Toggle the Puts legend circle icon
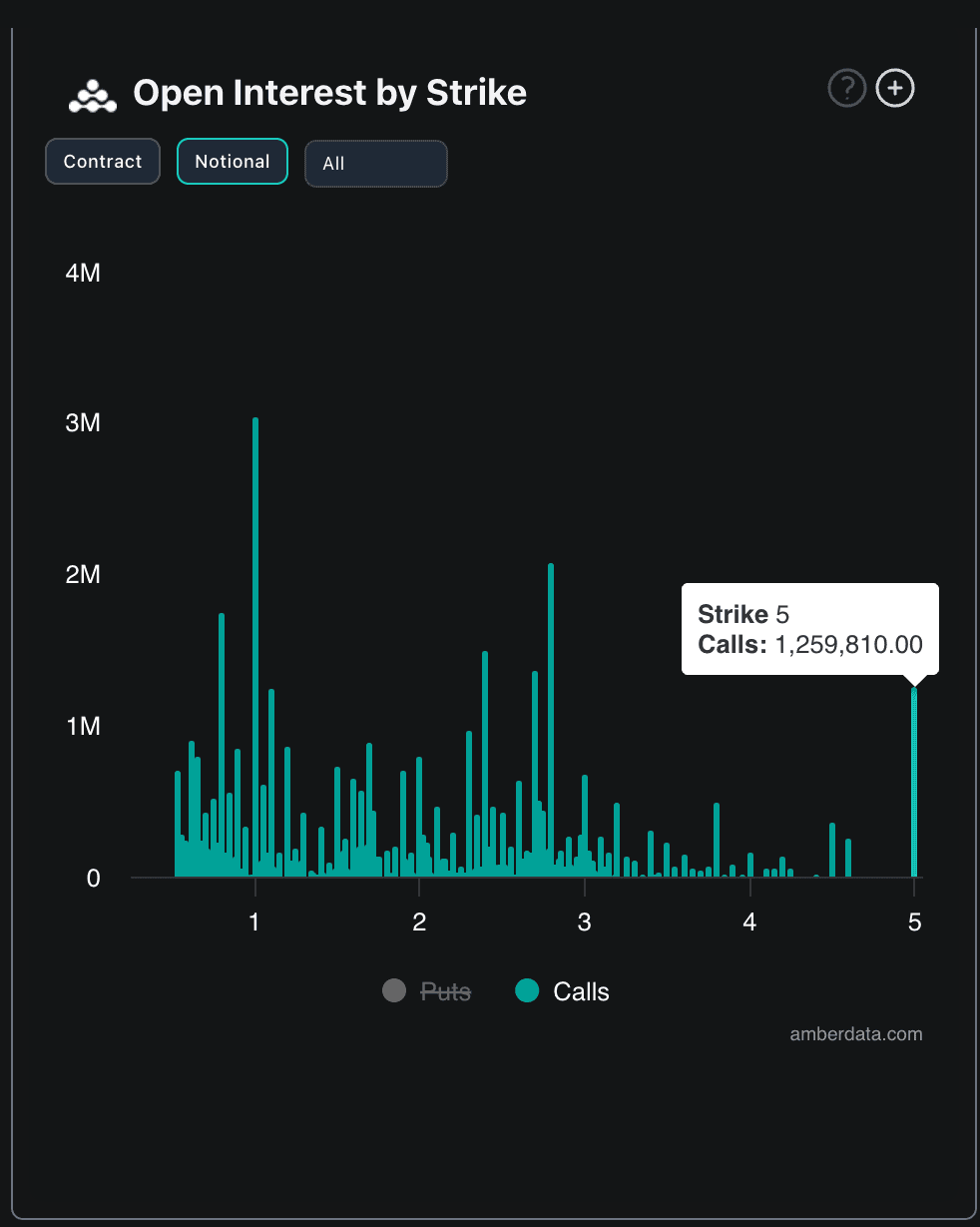 point(394,991)
